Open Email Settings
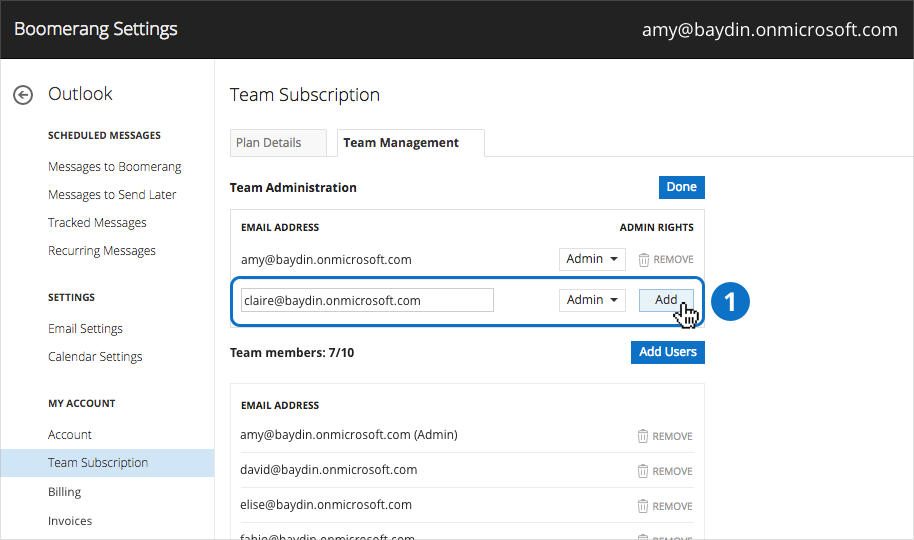The height and width of the screenshot is (540, 914). click(x=85, y=329)
